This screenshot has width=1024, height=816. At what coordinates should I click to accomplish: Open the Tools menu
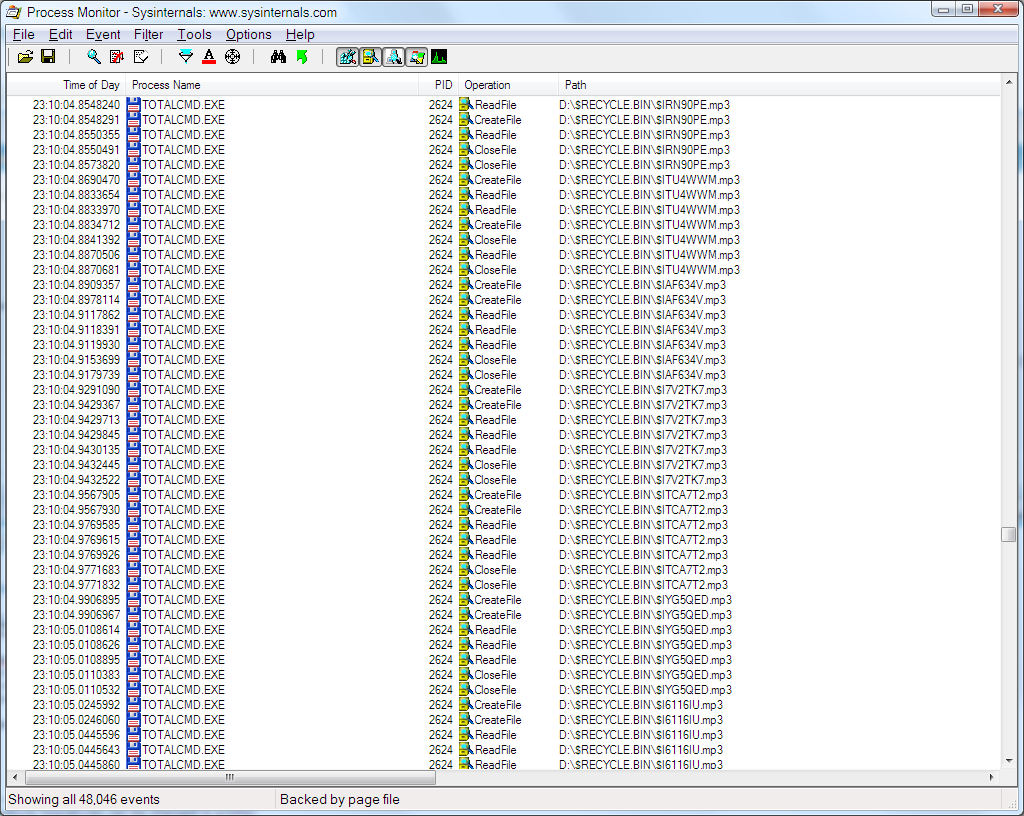[x=195, y=35]
